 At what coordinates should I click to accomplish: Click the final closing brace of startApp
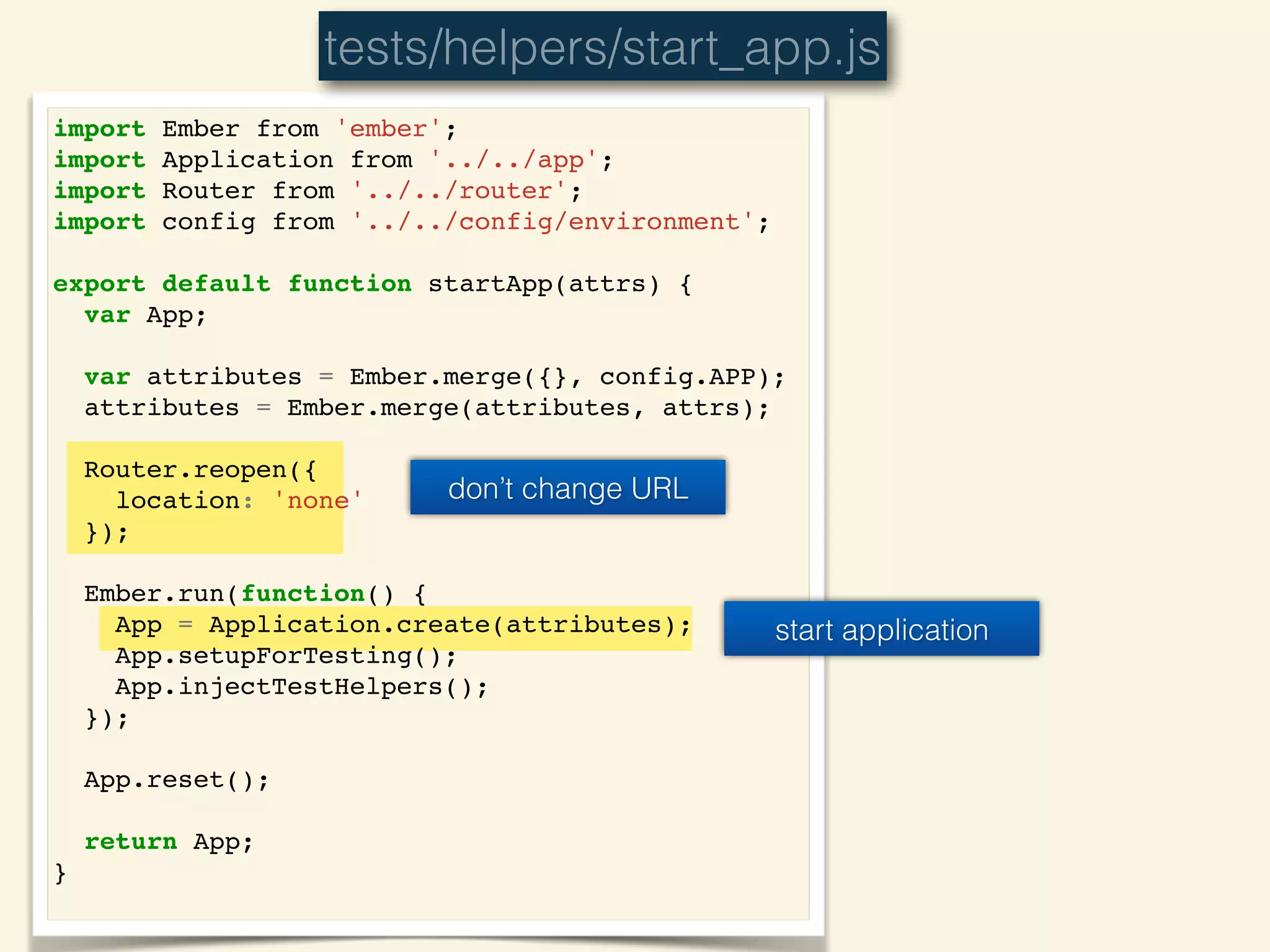pos(60,873)
